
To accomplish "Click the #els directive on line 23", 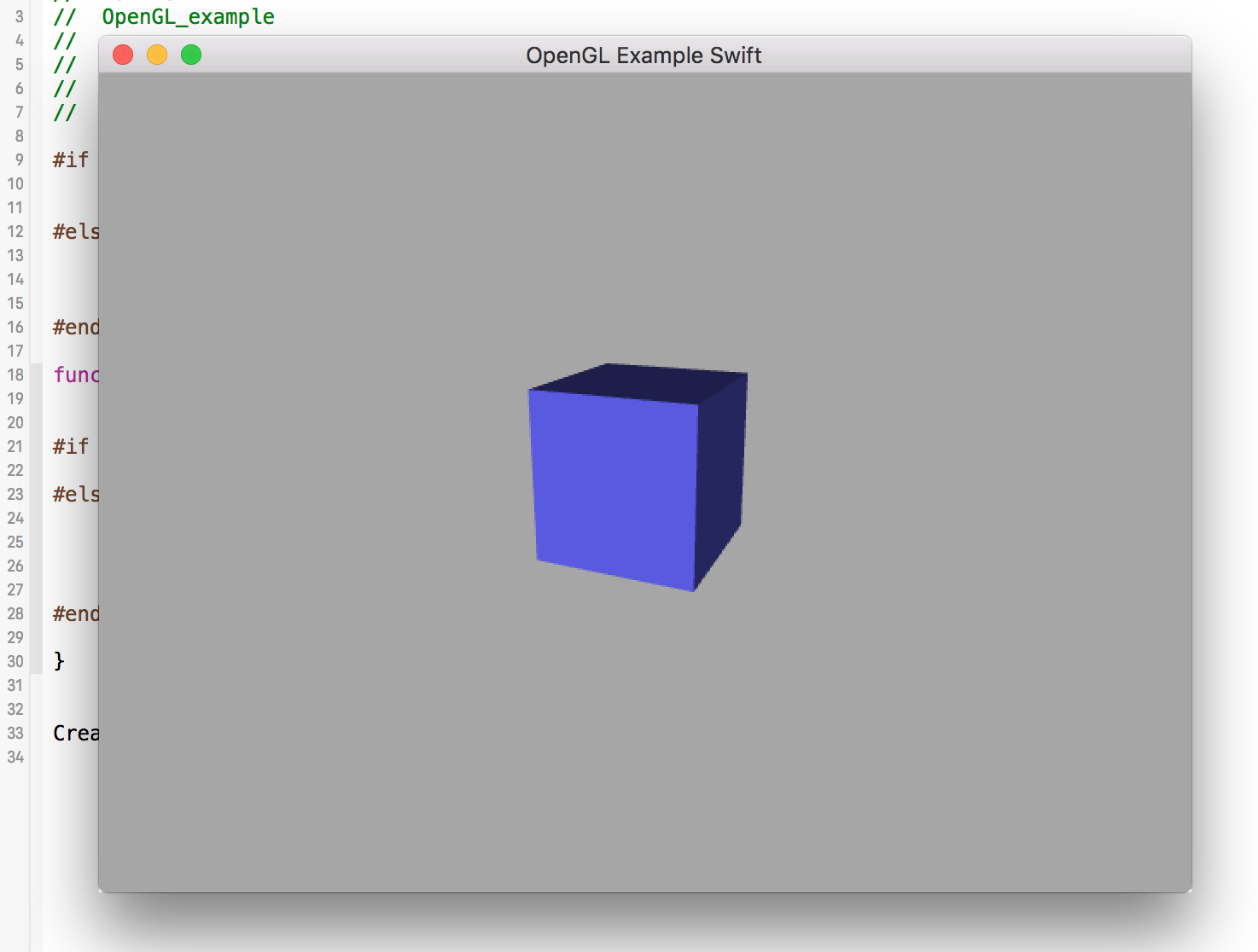I will coord(76,495).
